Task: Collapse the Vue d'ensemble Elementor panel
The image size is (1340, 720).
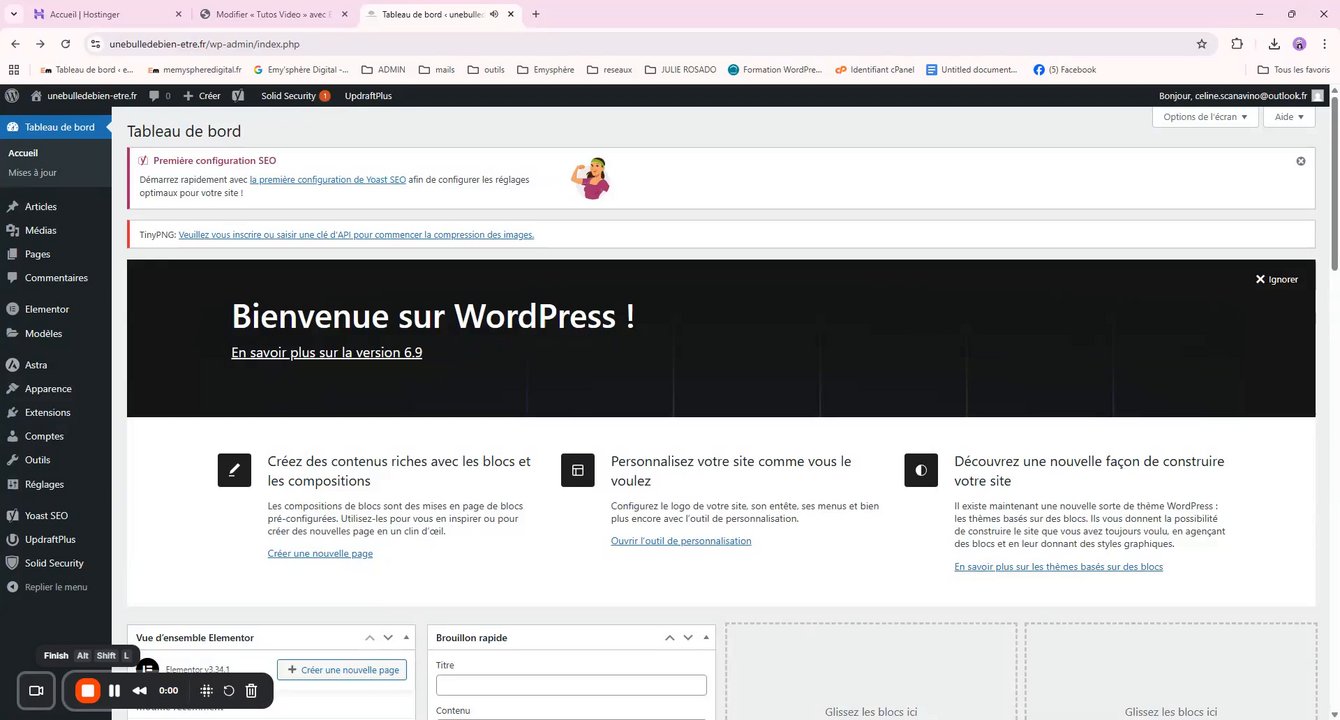Action: [x=406, y=638]
